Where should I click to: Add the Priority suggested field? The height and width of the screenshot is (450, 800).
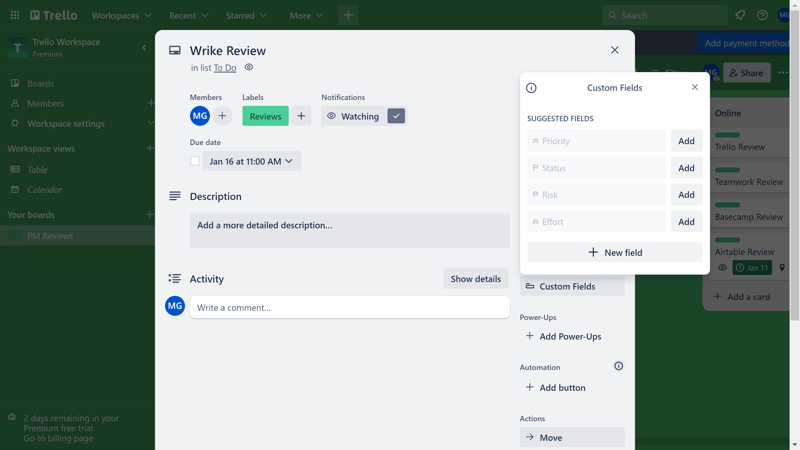pos(686,141)
